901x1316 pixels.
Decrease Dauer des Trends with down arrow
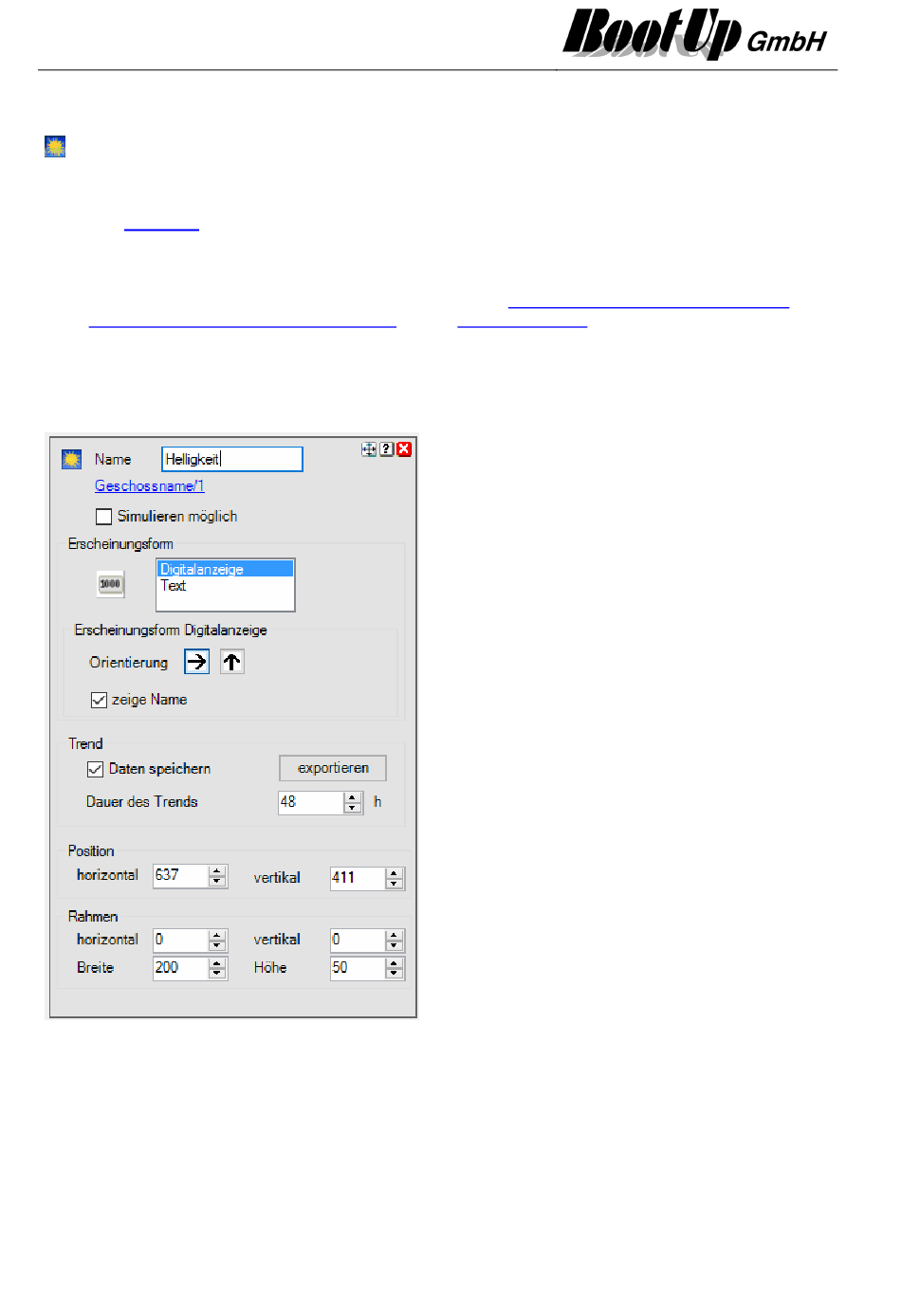pyautogui.click(x=353, y=808)
